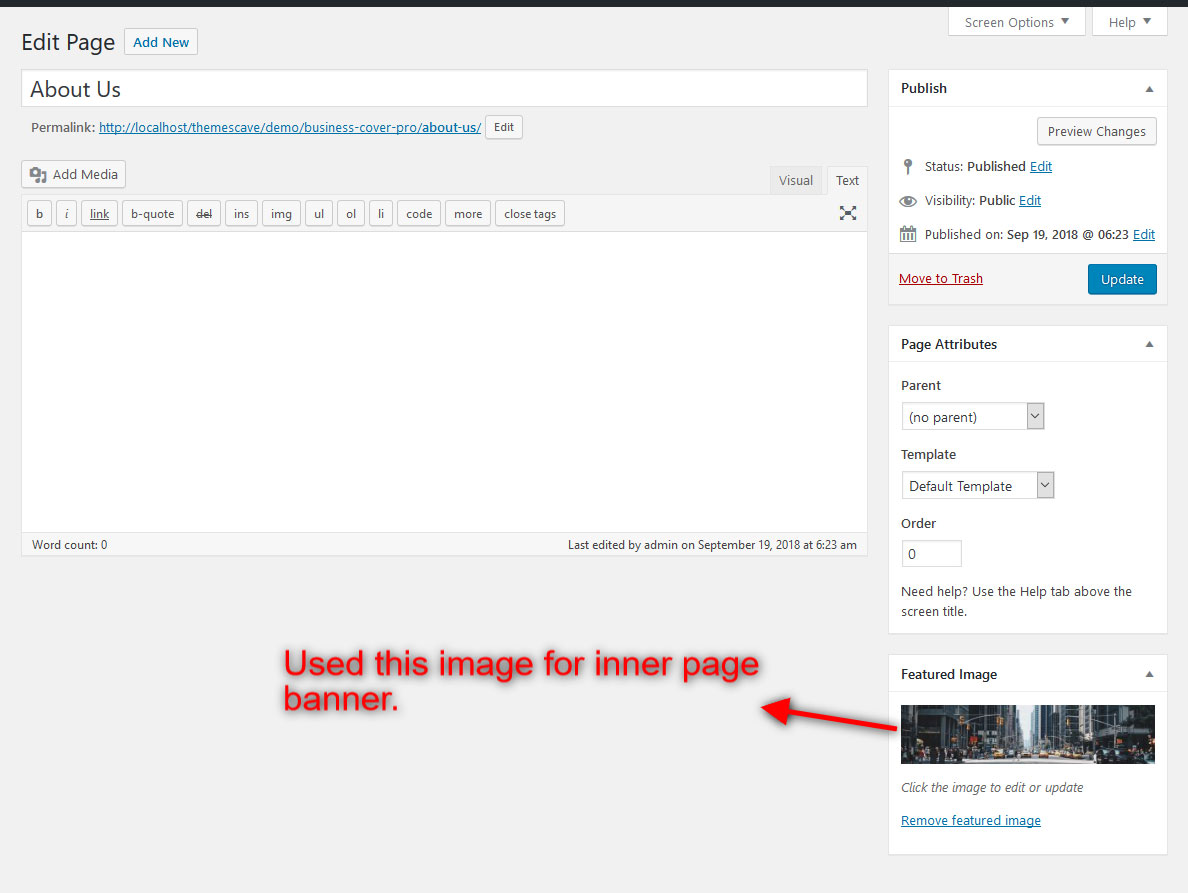Insert italic tag with i button

pyautogui.click(x=67, y=214)
